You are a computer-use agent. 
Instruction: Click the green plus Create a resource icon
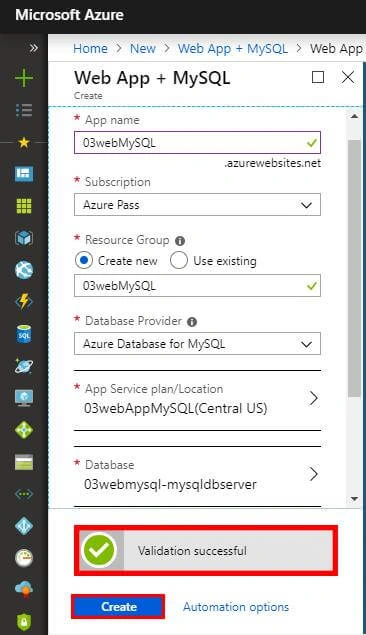[x=24, y=77]
